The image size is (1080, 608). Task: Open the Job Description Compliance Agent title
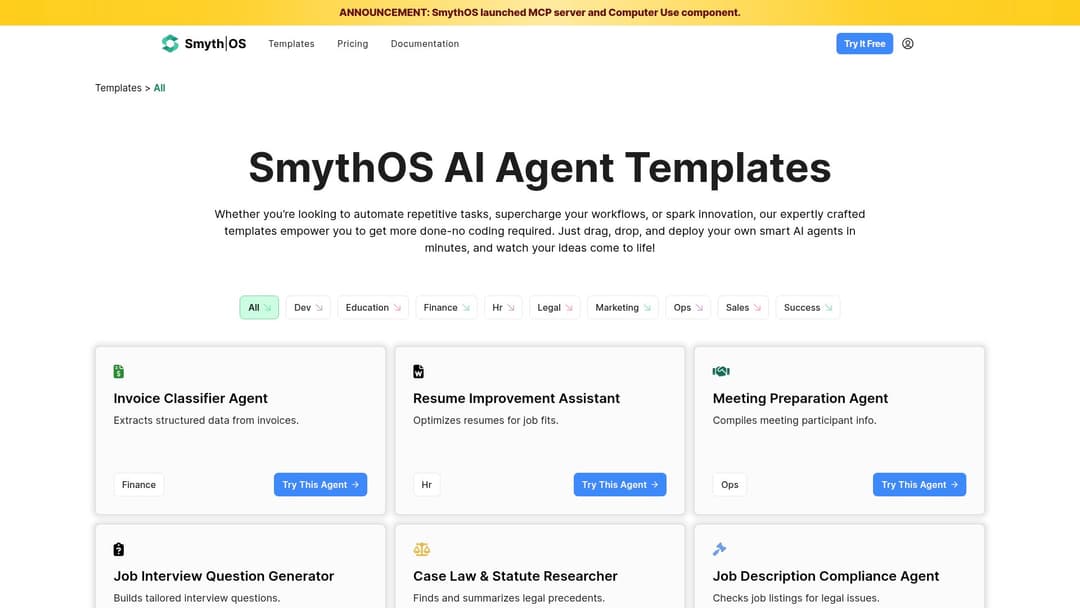coord(825,576)
